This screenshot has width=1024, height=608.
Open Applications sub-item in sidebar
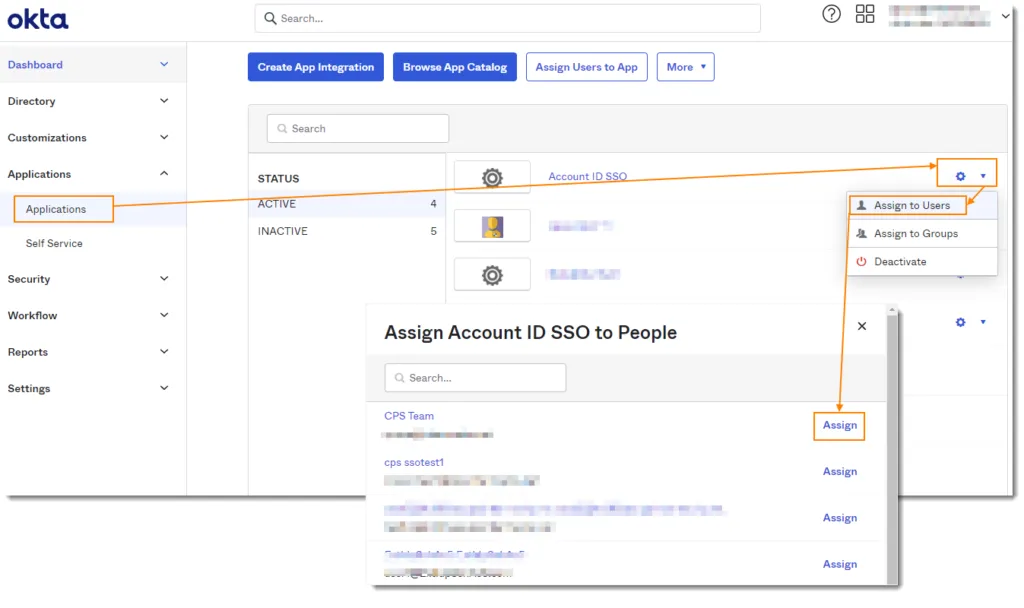pyautogui.click(x=56, y=209)
